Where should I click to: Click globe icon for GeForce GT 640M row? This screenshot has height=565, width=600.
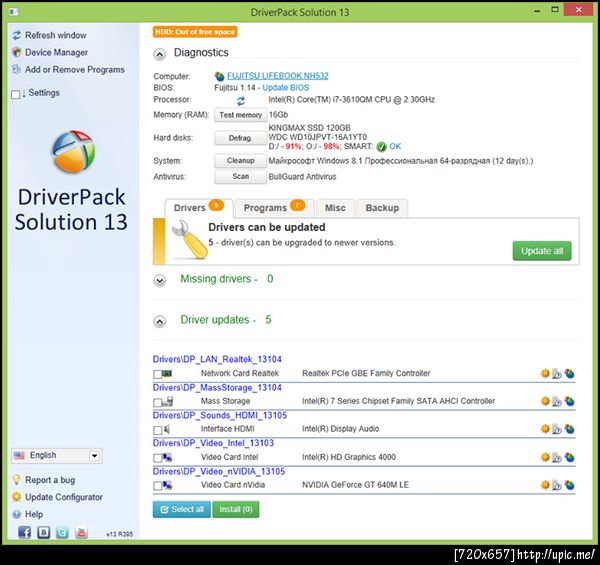coord(569,485)
